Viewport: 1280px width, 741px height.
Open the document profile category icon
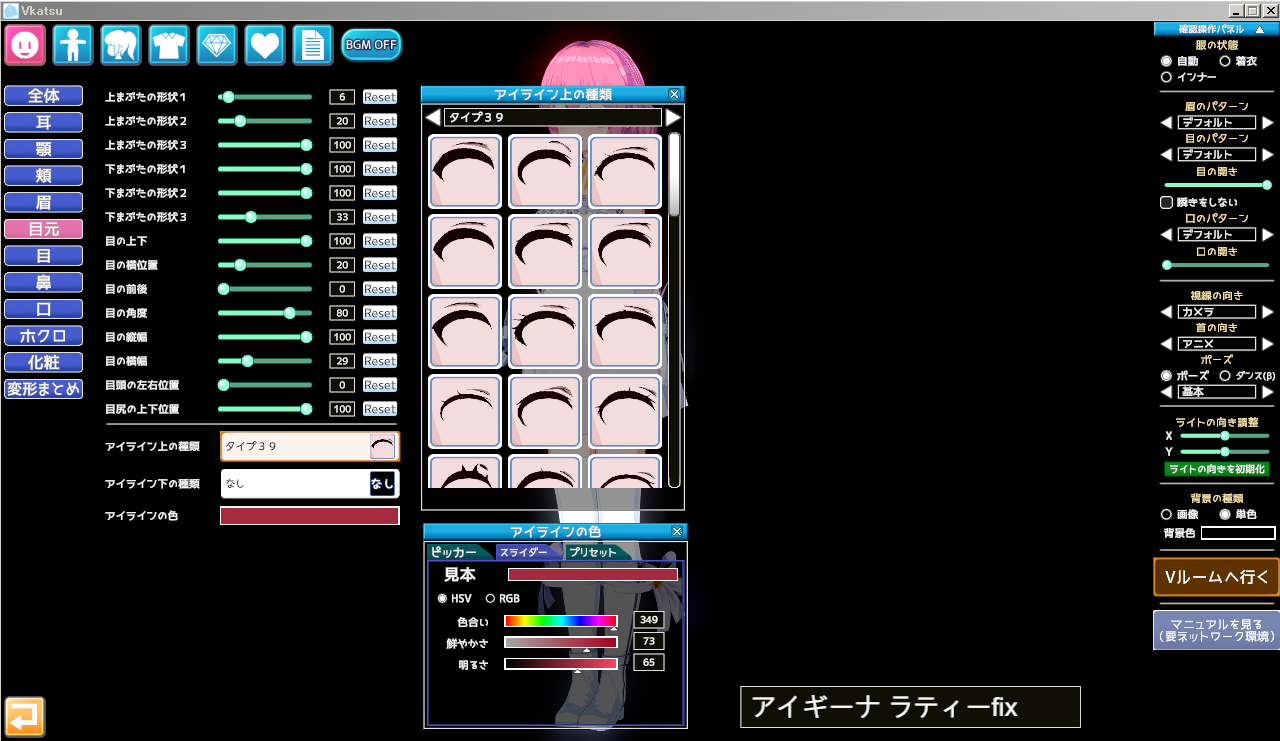[x=313, y=45]
